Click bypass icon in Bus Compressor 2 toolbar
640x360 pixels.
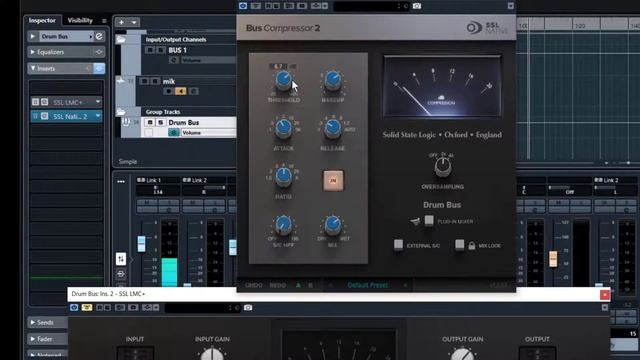pyautogui.click(x=256, y=6)
